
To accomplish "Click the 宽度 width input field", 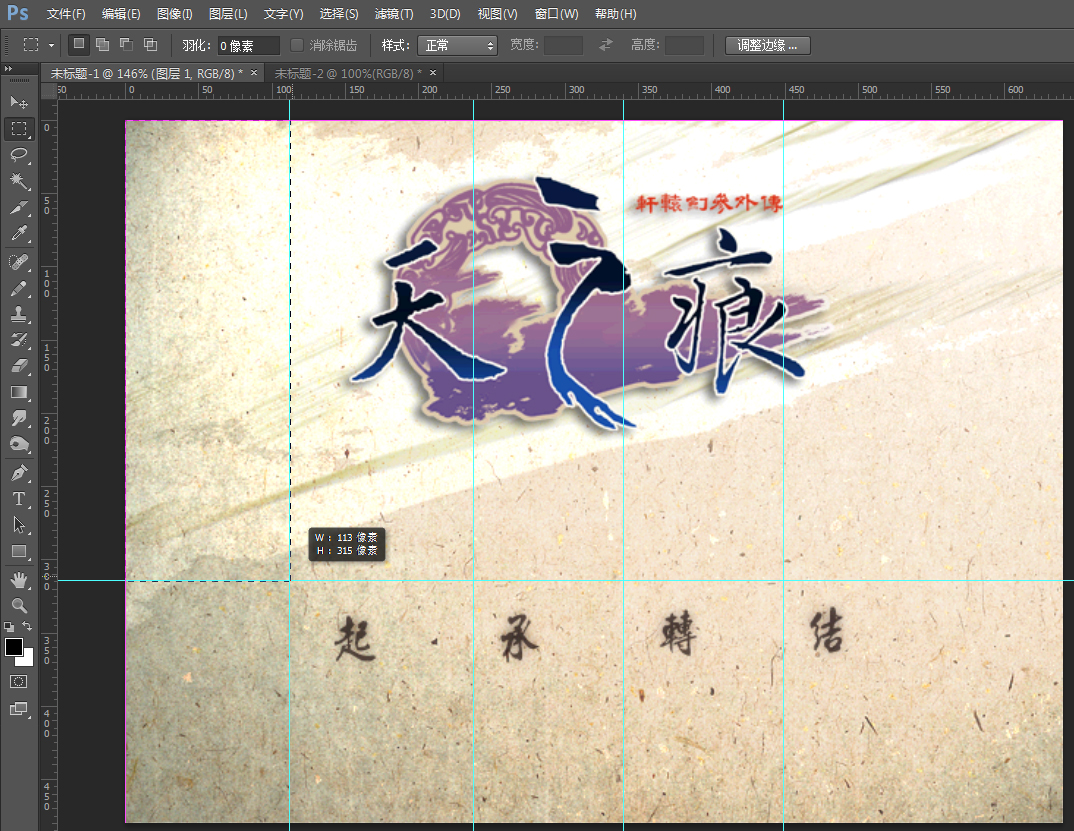I will pyautogui.click(x=563, y=45).
